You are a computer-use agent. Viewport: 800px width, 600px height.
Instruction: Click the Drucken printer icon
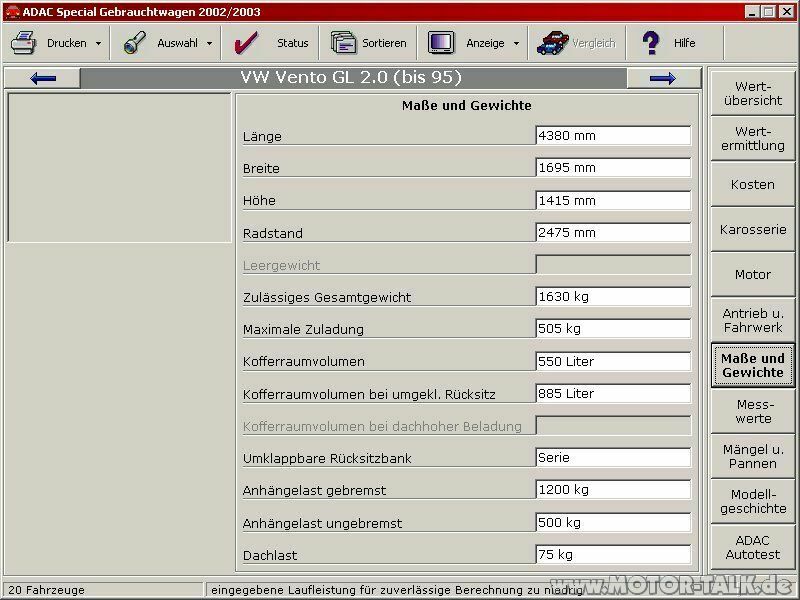[x=23, y=43]
